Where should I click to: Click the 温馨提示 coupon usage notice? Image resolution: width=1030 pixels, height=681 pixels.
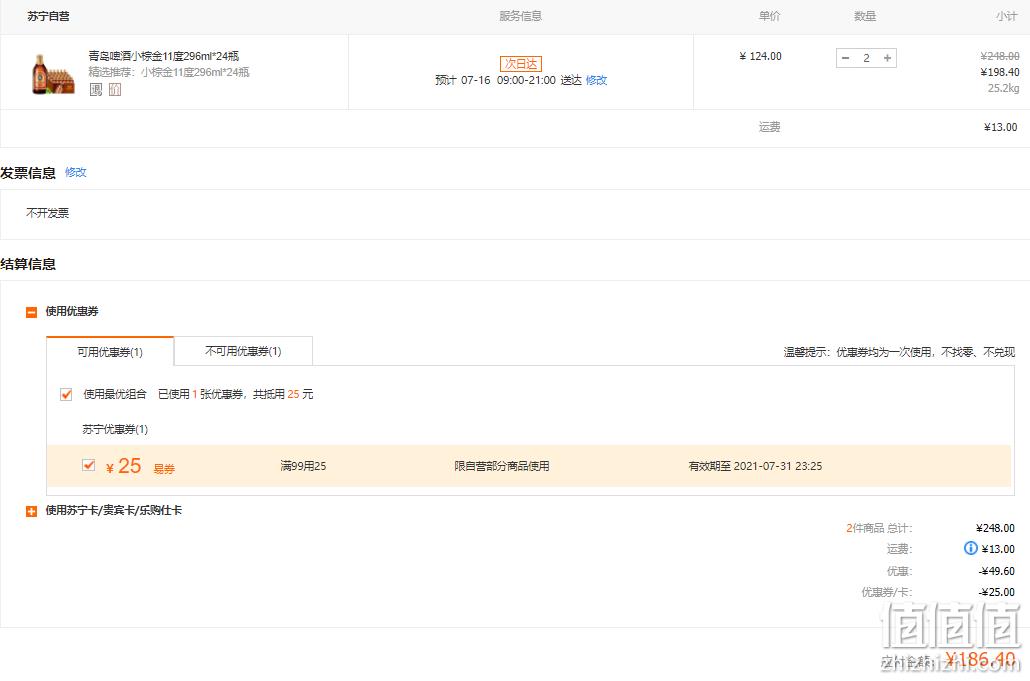click(899, 352)
